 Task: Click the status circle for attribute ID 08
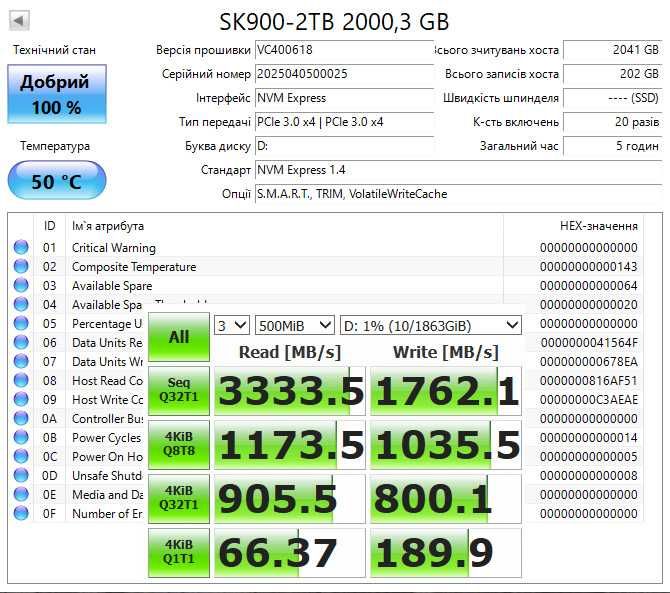21,380
